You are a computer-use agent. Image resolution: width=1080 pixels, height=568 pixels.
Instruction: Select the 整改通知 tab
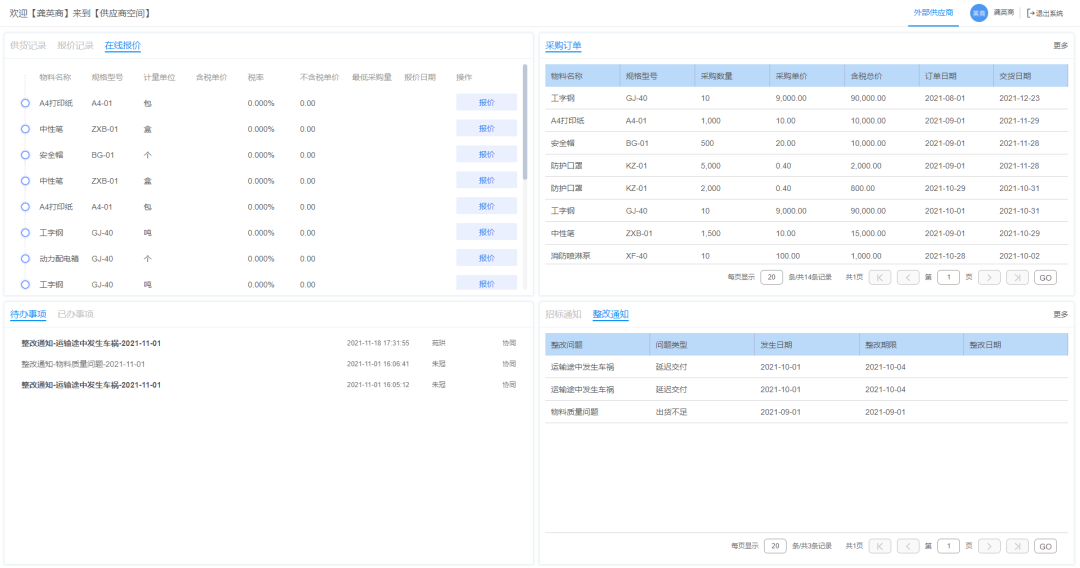(x=610, y=314)
